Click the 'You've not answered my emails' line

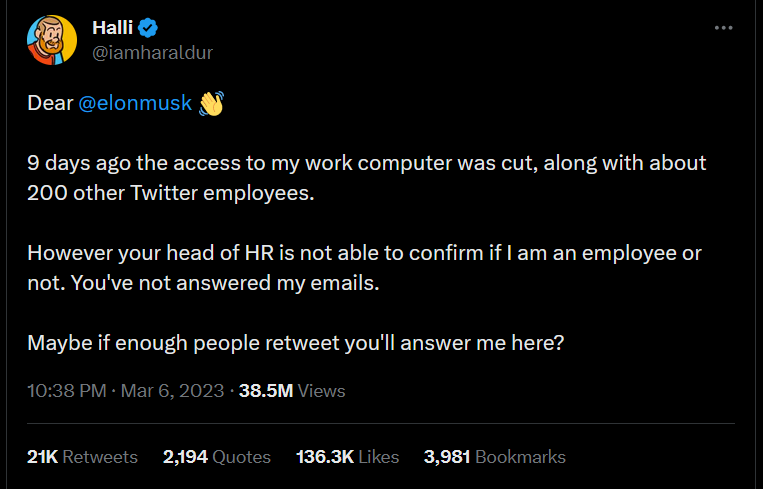pos(225,283)
